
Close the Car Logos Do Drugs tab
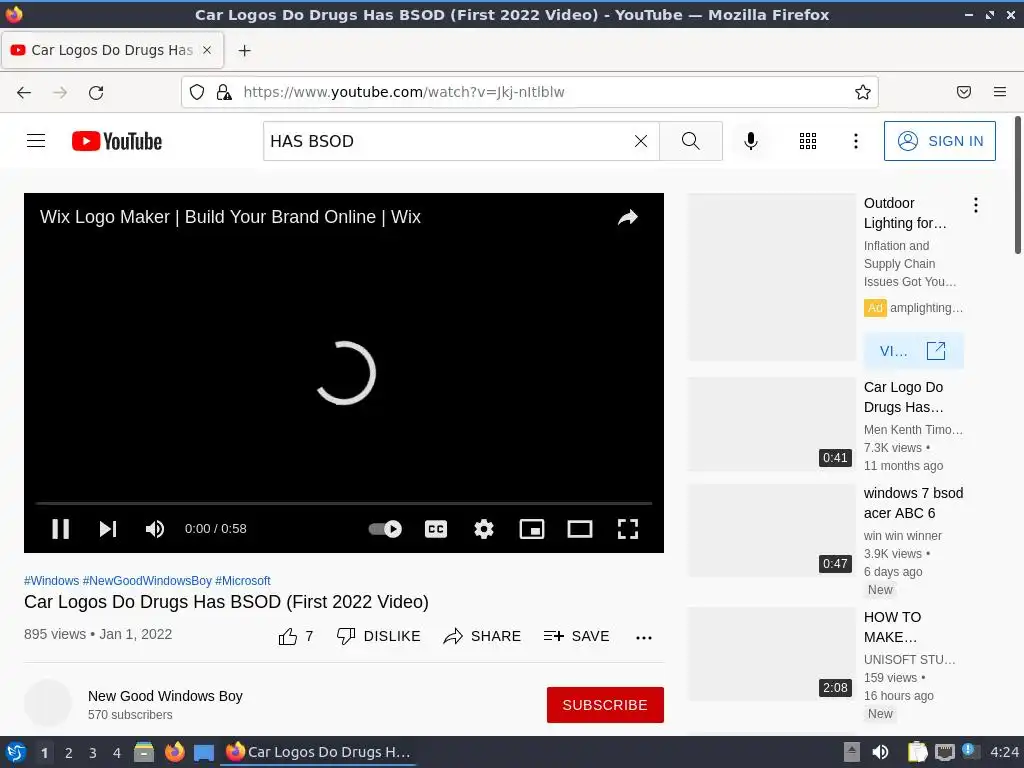(x=207, y=50)
